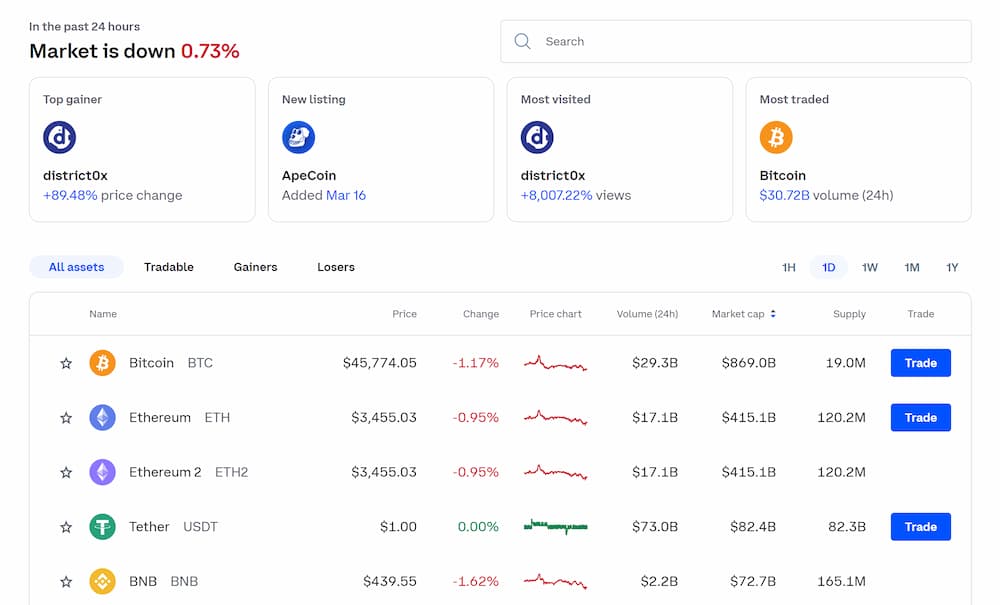1000x605 pixels.
Task: Switch to the Losers tab
Action: (336, 267)
